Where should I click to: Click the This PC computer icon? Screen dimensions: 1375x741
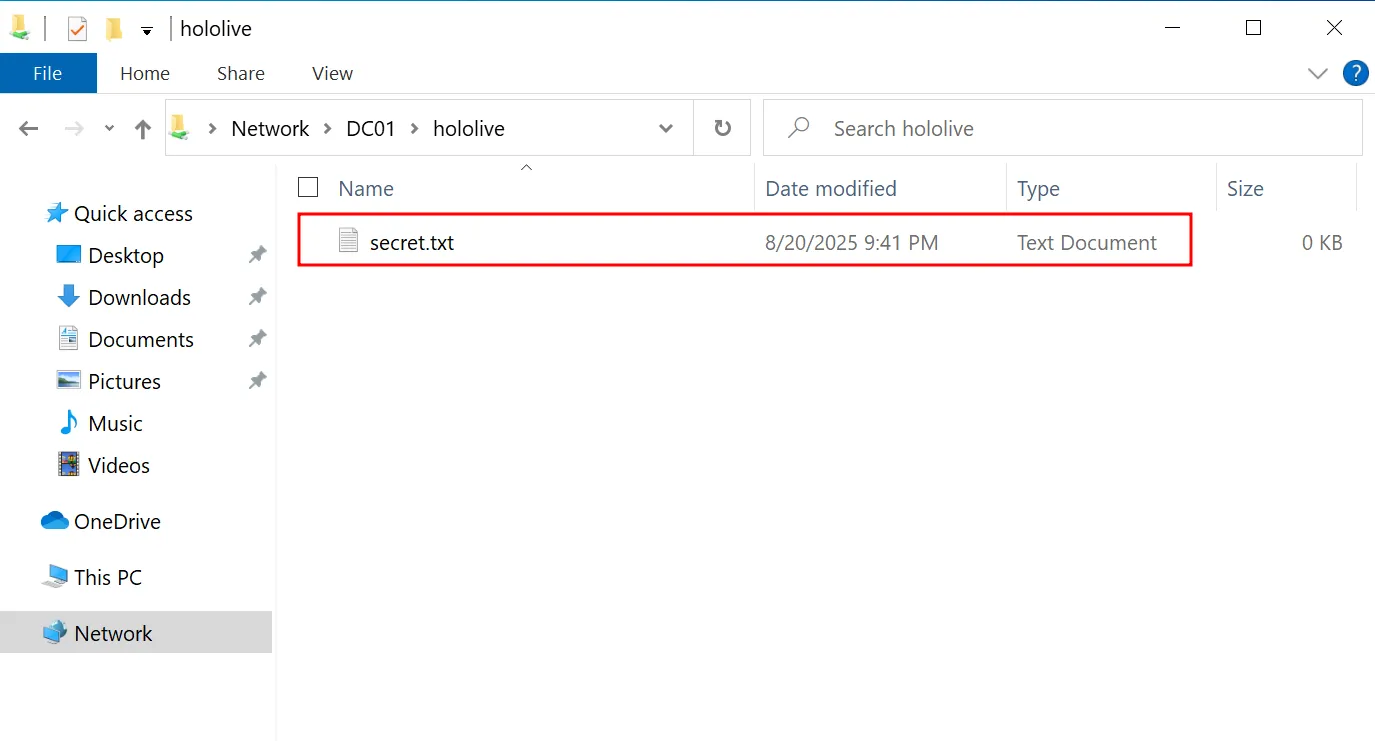point(55,577)
